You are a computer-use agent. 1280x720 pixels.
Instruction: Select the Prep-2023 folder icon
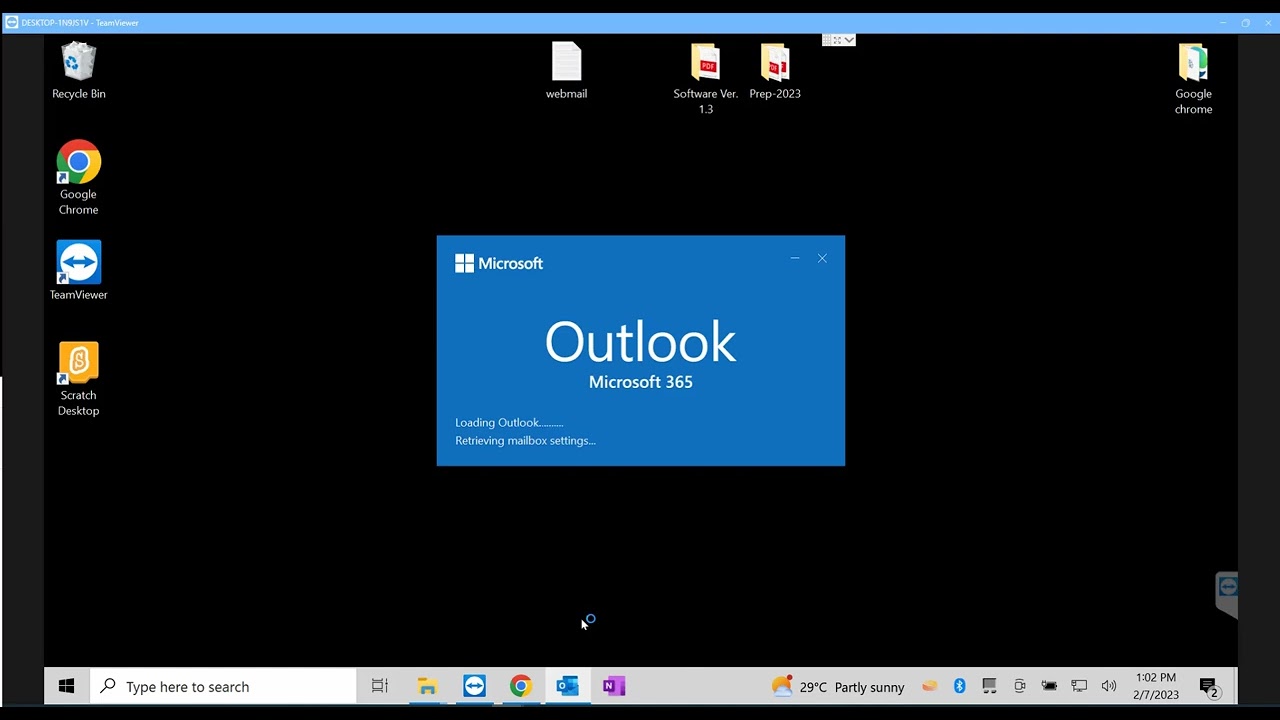(775, 70)
